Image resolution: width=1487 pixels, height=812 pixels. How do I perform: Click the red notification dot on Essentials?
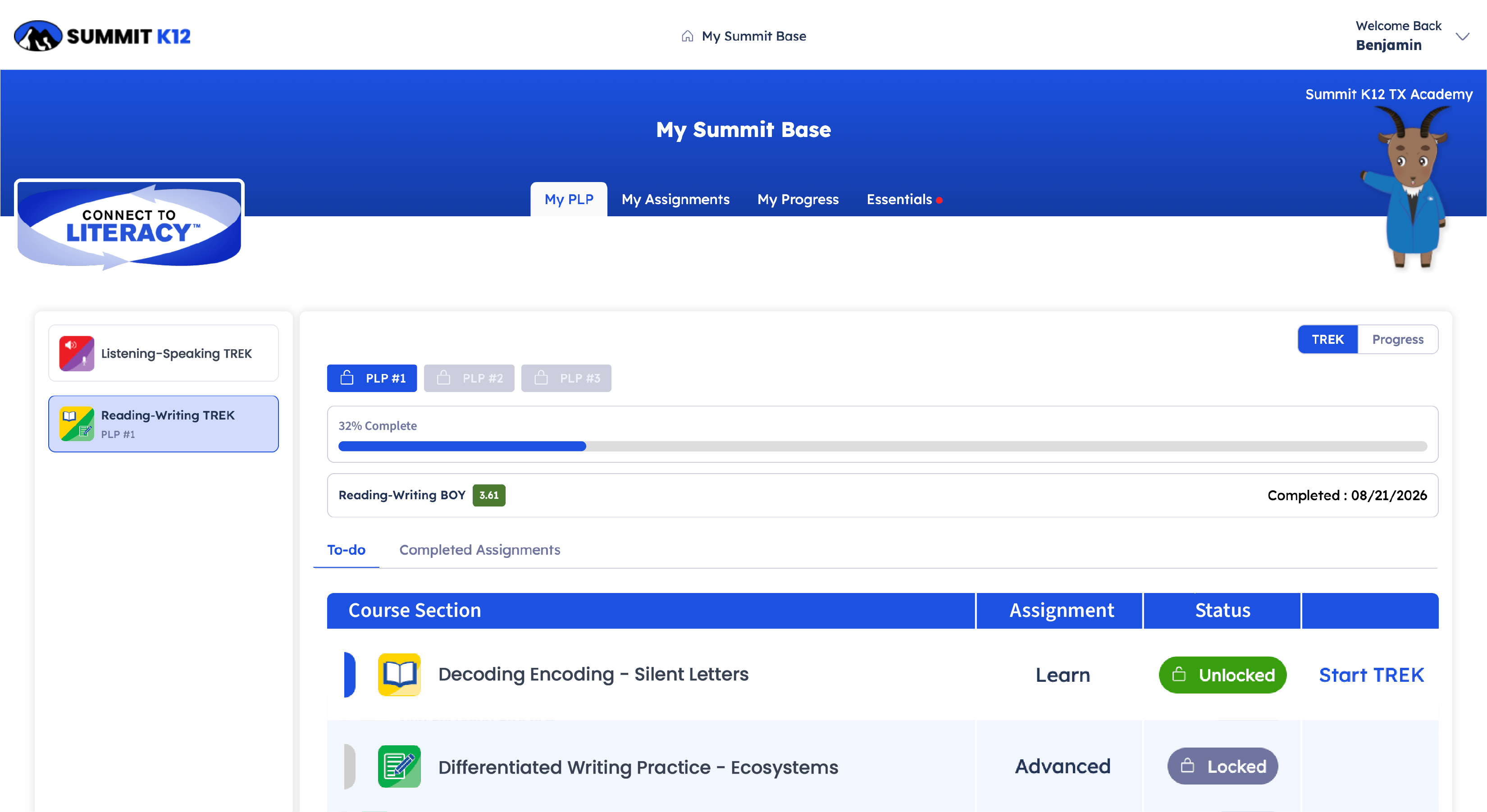point(939,200)
